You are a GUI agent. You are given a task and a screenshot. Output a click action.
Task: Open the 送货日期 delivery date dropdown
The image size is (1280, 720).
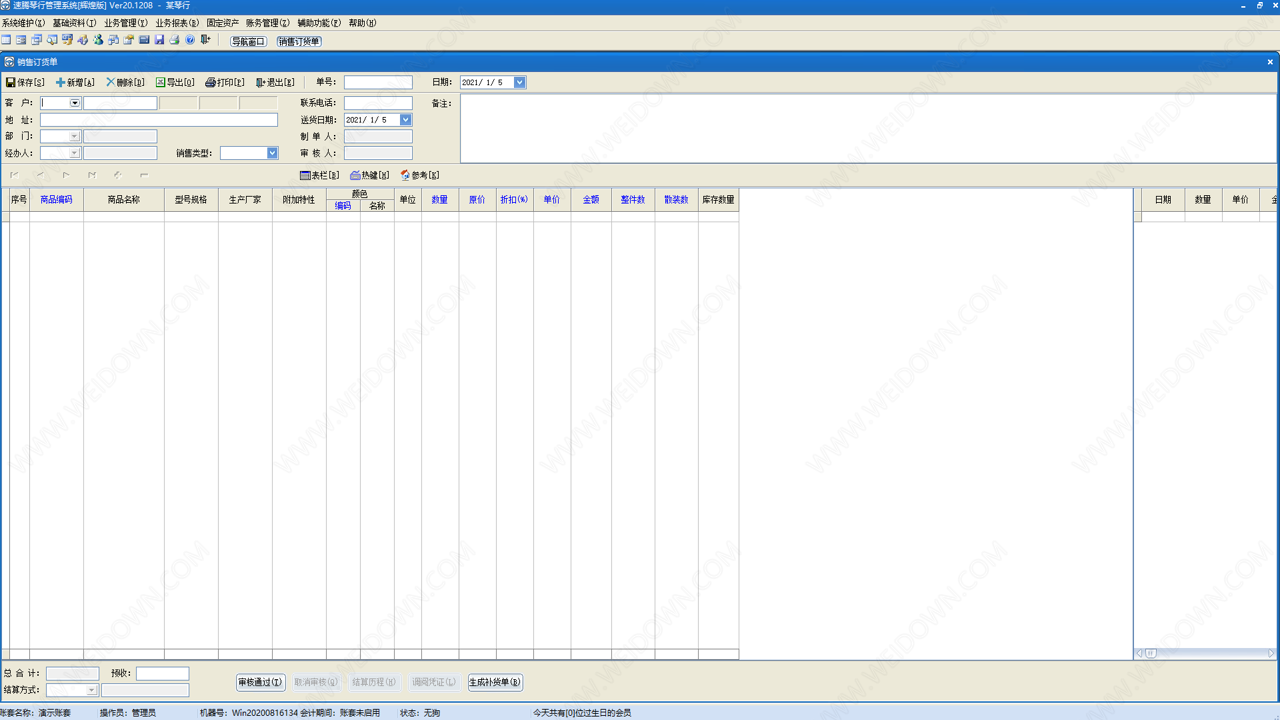[406, 120]
